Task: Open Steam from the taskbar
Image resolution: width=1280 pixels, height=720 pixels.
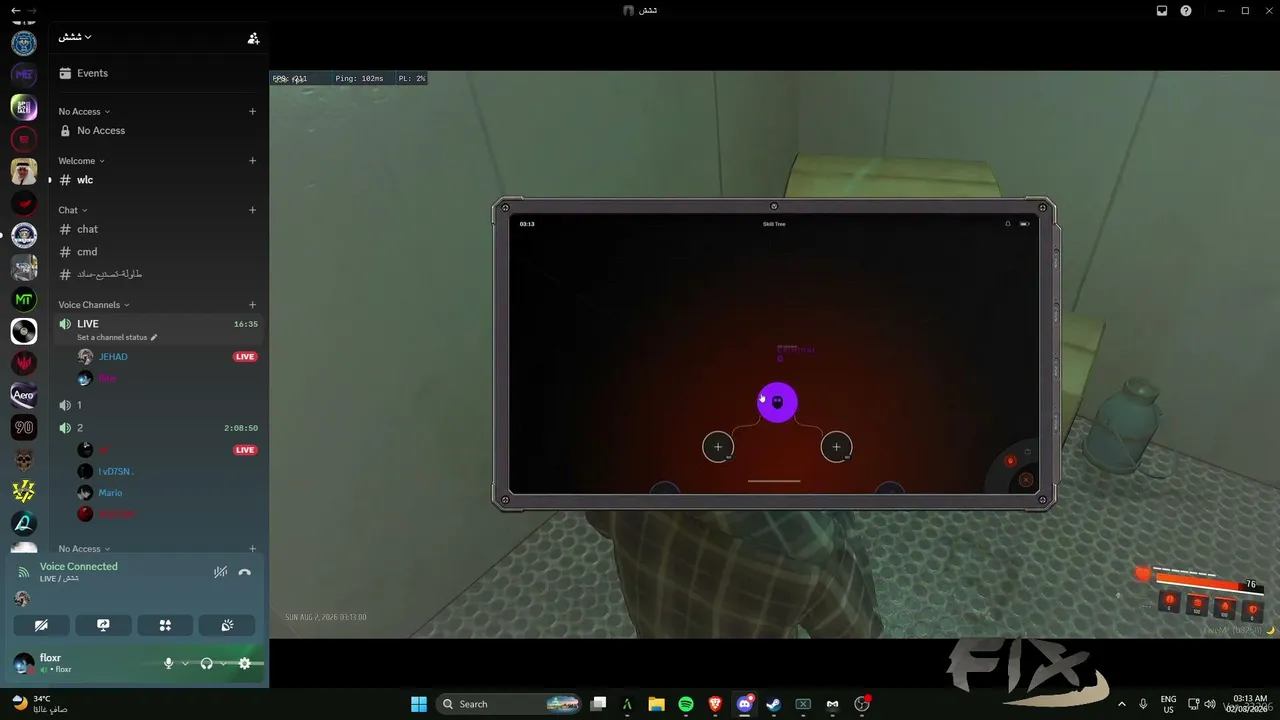Action: 773,704
